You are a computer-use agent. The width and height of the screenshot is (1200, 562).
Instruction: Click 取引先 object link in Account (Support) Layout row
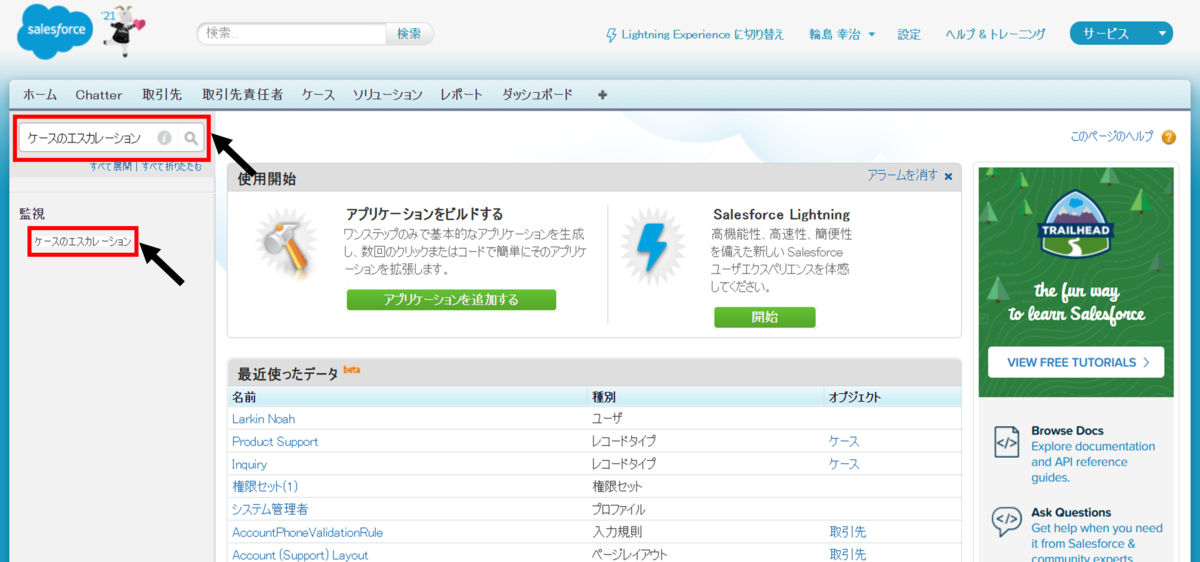click(847, 555)
